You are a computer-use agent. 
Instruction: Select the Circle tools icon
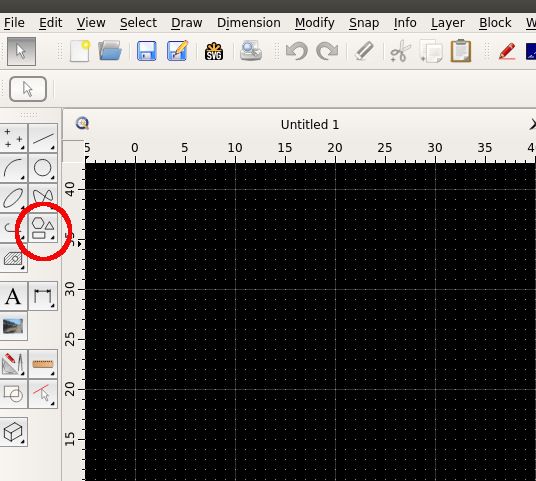43,168
